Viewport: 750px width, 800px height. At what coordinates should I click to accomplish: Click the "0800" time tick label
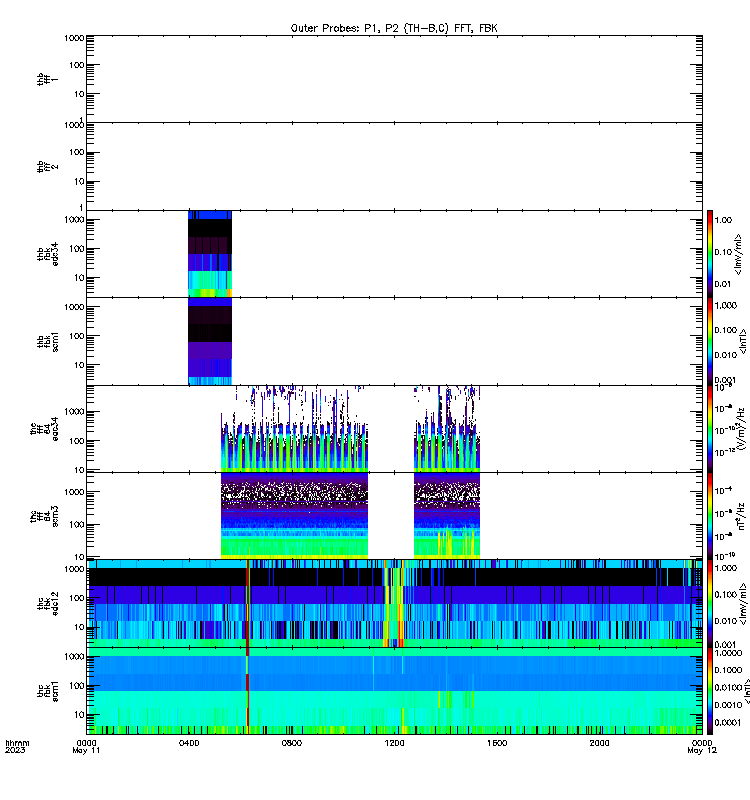[x=291, y=743]
